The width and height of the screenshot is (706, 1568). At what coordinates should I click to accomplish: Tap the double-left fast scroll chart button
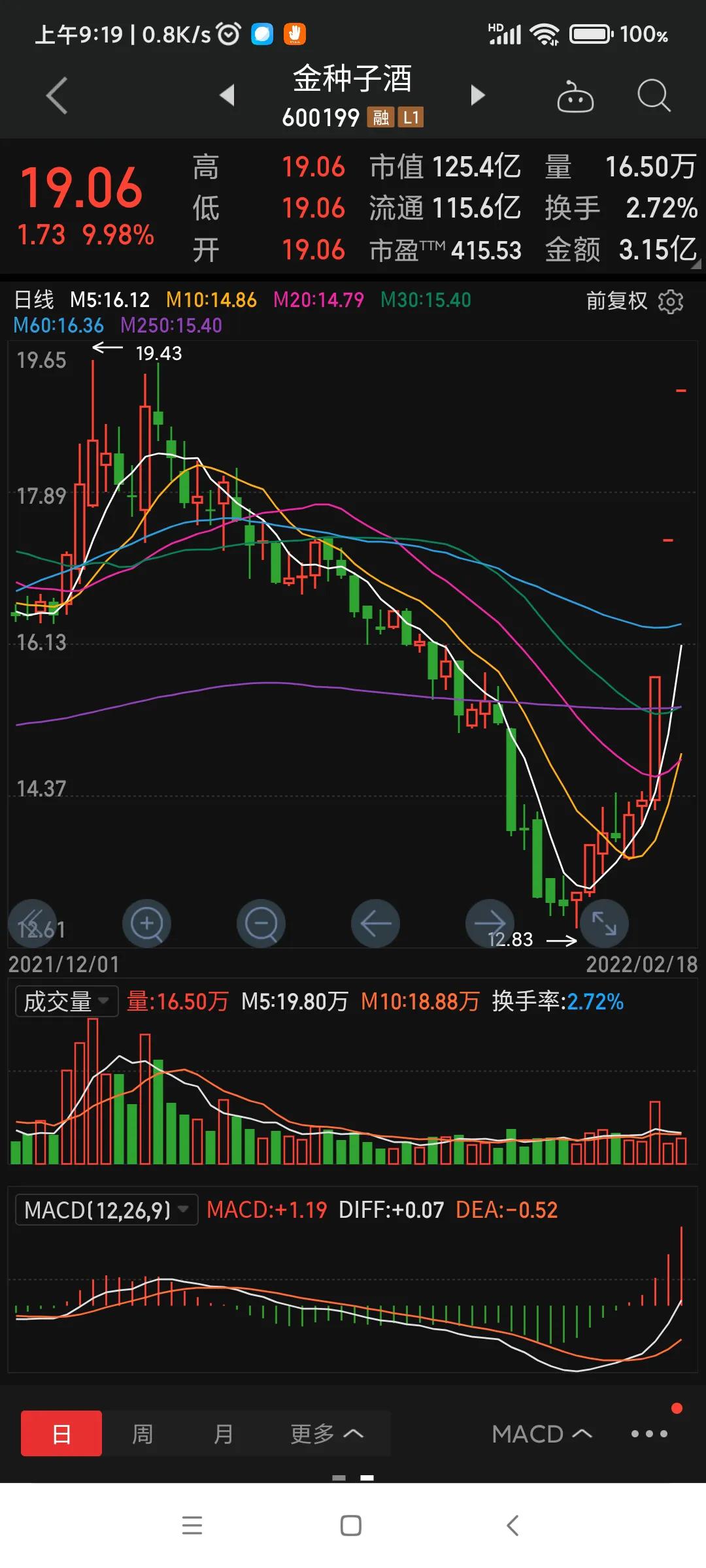33,924
